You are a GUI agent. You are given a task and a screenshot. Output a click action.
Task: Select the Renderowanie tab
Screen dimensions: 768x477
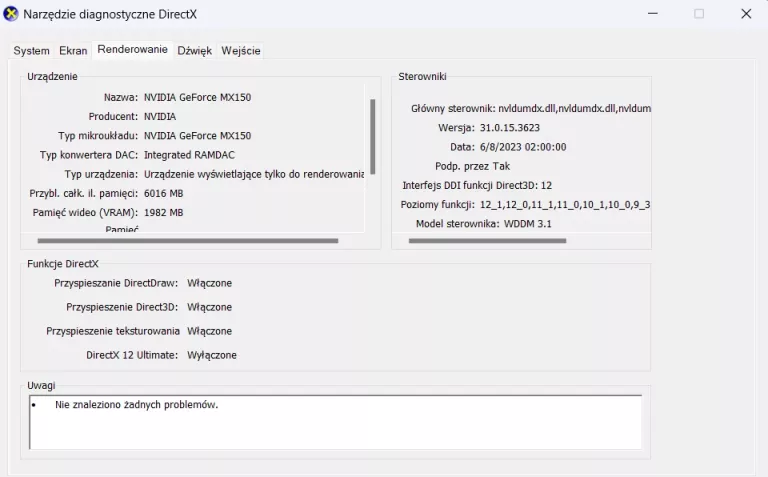(x=132, y=49)
